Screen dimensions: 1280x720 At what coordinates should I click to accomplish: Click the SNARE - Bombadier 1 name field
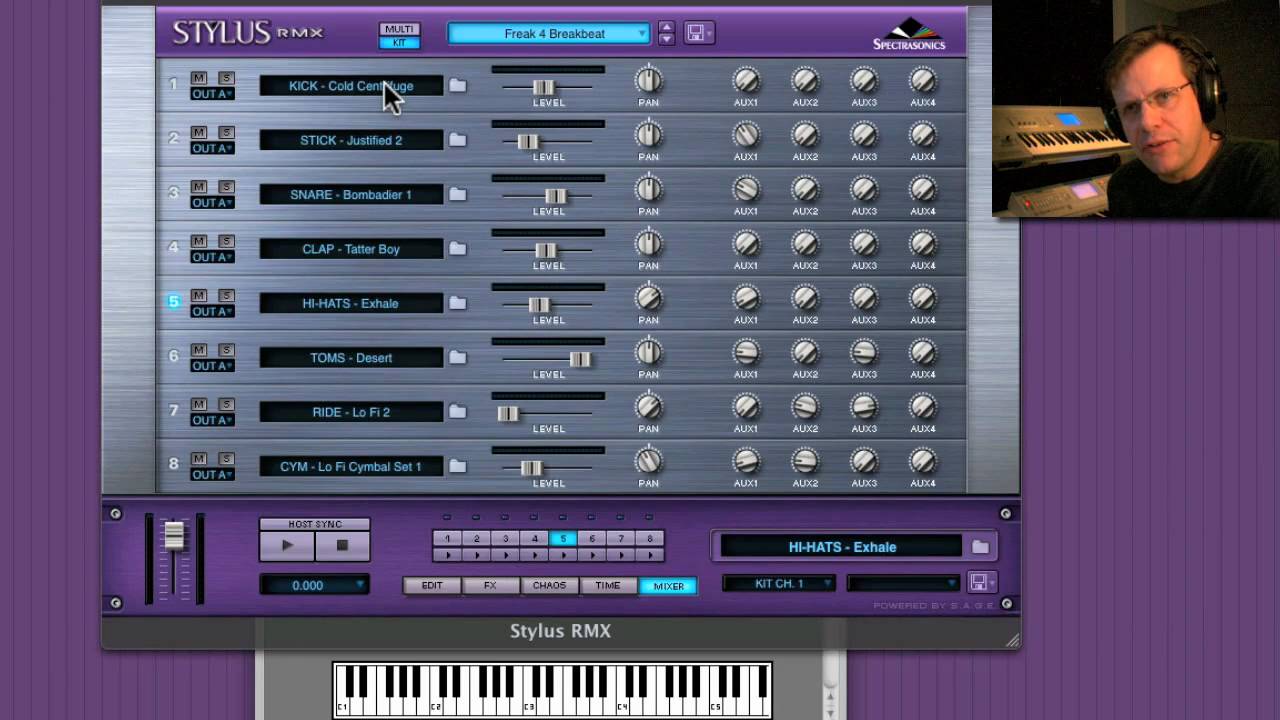[x=351, y=195]
